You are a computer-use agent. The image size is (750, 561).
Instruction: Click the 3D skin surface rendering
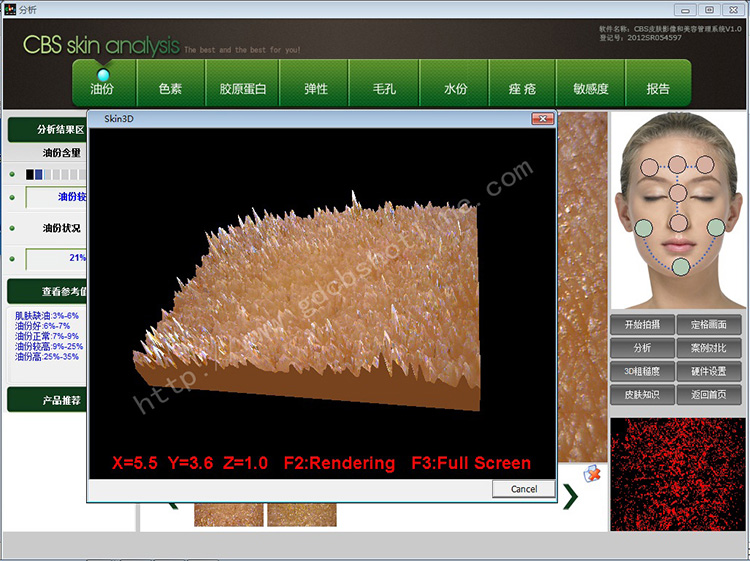(x=306, y=301)
